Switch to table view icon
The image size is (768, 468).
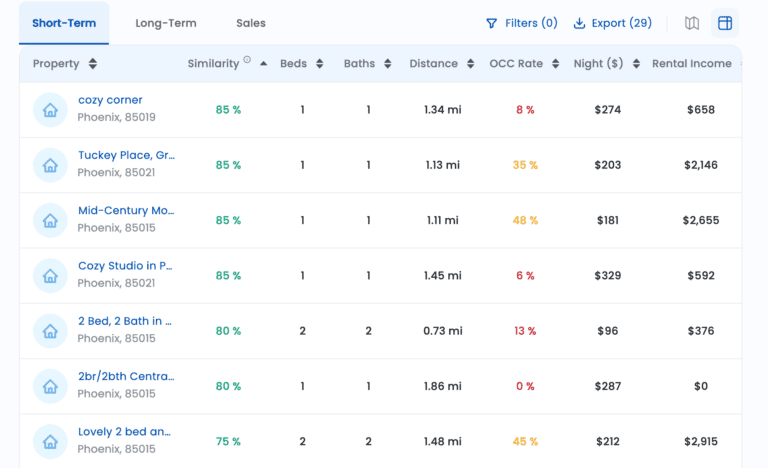725,23
